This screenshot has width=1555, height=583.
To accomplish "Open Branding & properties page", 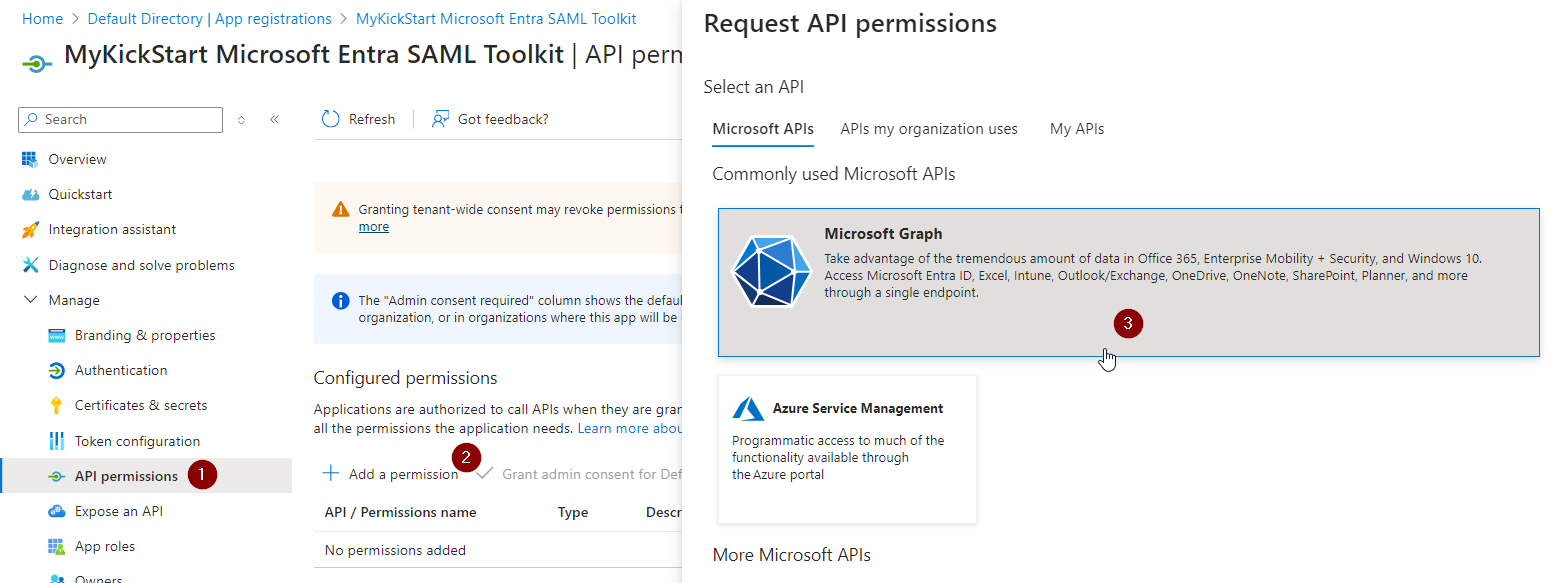I will [144, 335].
